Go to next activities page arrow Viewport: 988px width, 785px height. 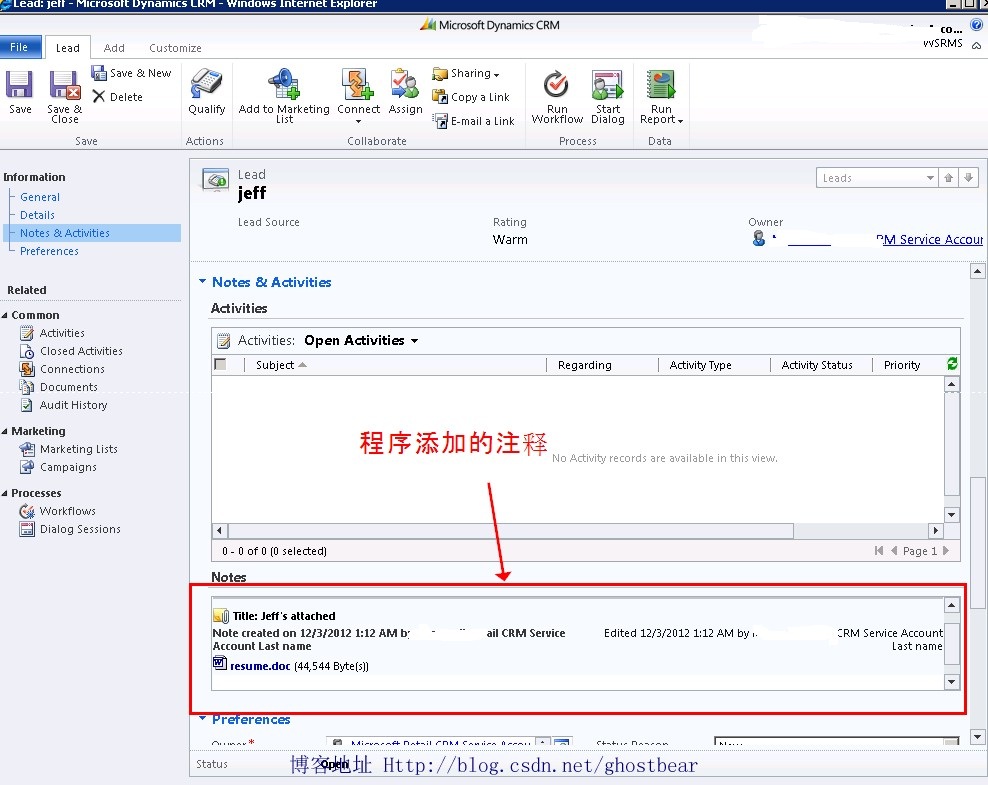(945, 551)
